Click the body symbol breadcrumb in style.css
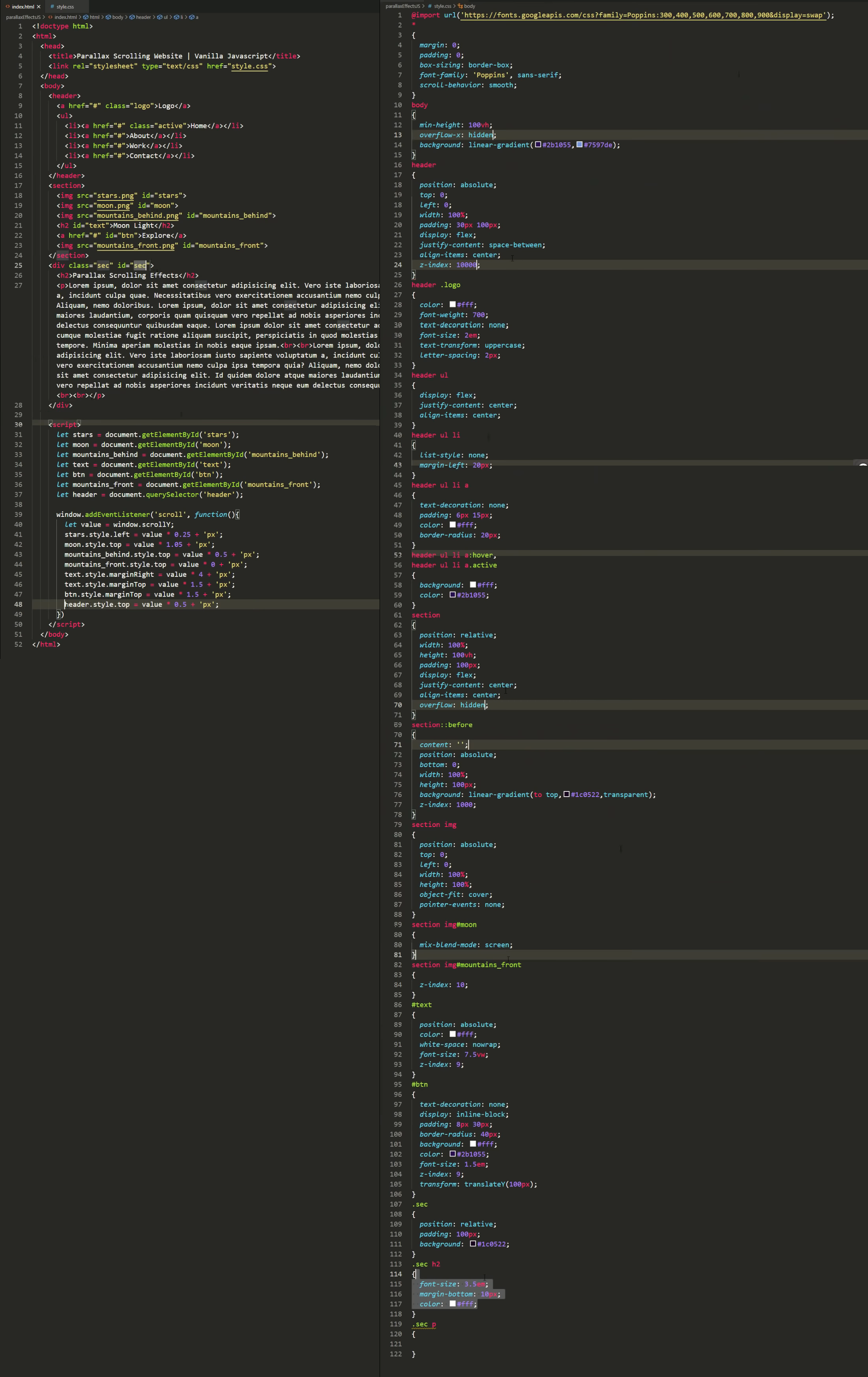868x1377 pixels. click(469, 6)
